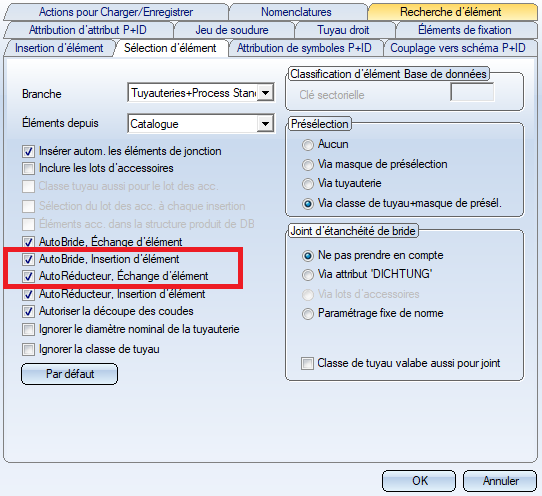Open the Tuyau droit tab

coord(343,30)
